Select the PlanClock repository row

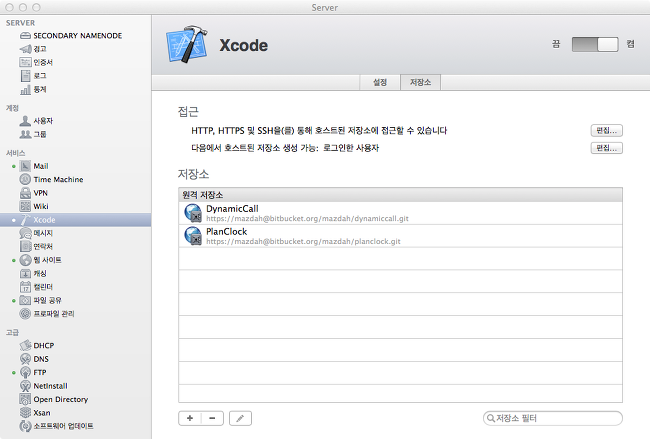point(400,236)
